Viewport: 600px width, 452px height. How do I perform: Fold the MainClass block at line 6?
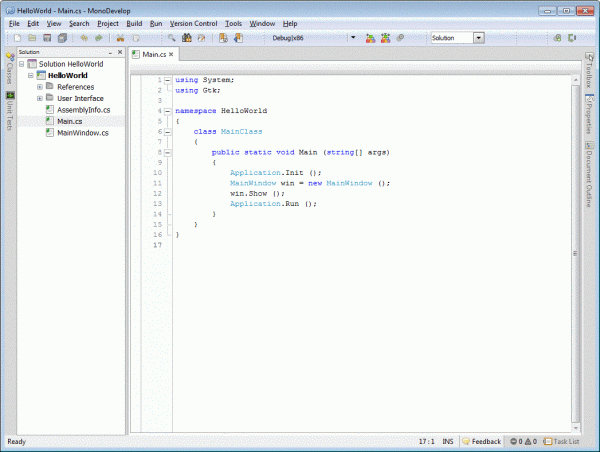[168, 132]
